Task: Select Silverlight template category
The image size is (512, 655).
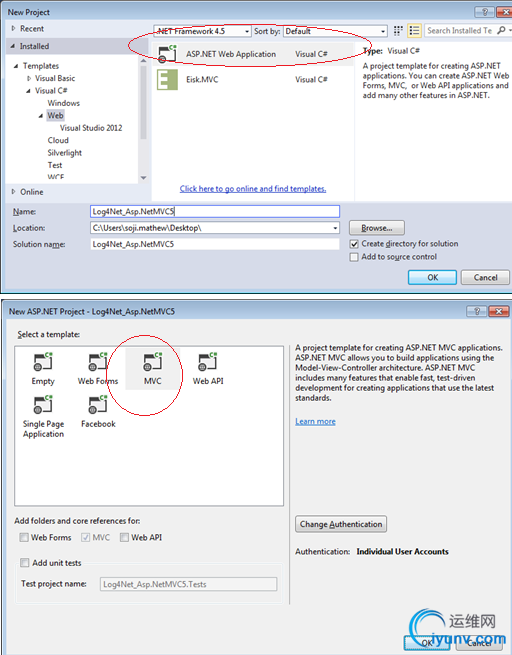Action: tap(65, 153)
